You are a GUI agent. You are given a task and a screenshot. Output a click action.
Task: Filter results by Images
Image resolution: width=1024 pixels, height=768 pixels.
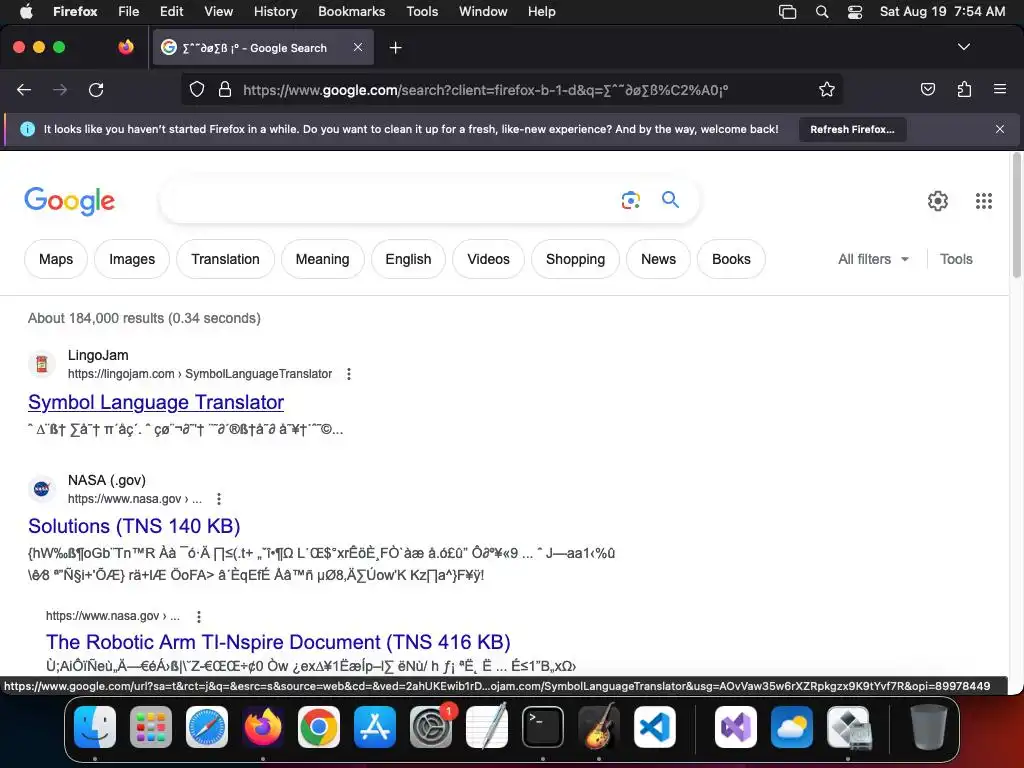(x=132, y=259)
